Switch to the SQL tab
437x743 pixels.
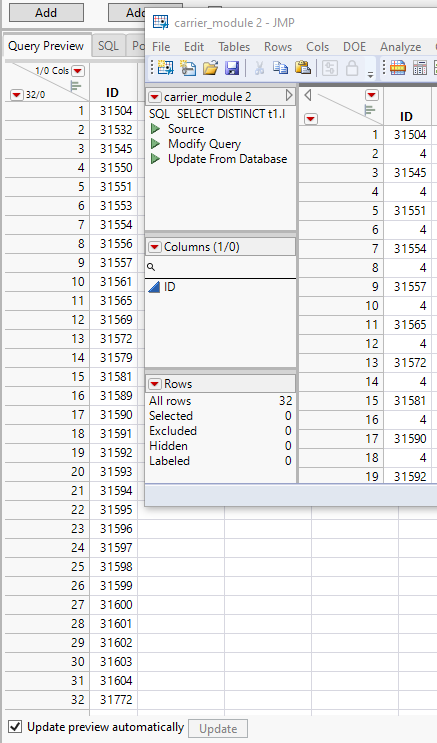pyautogui.click(x=108, y=46)
